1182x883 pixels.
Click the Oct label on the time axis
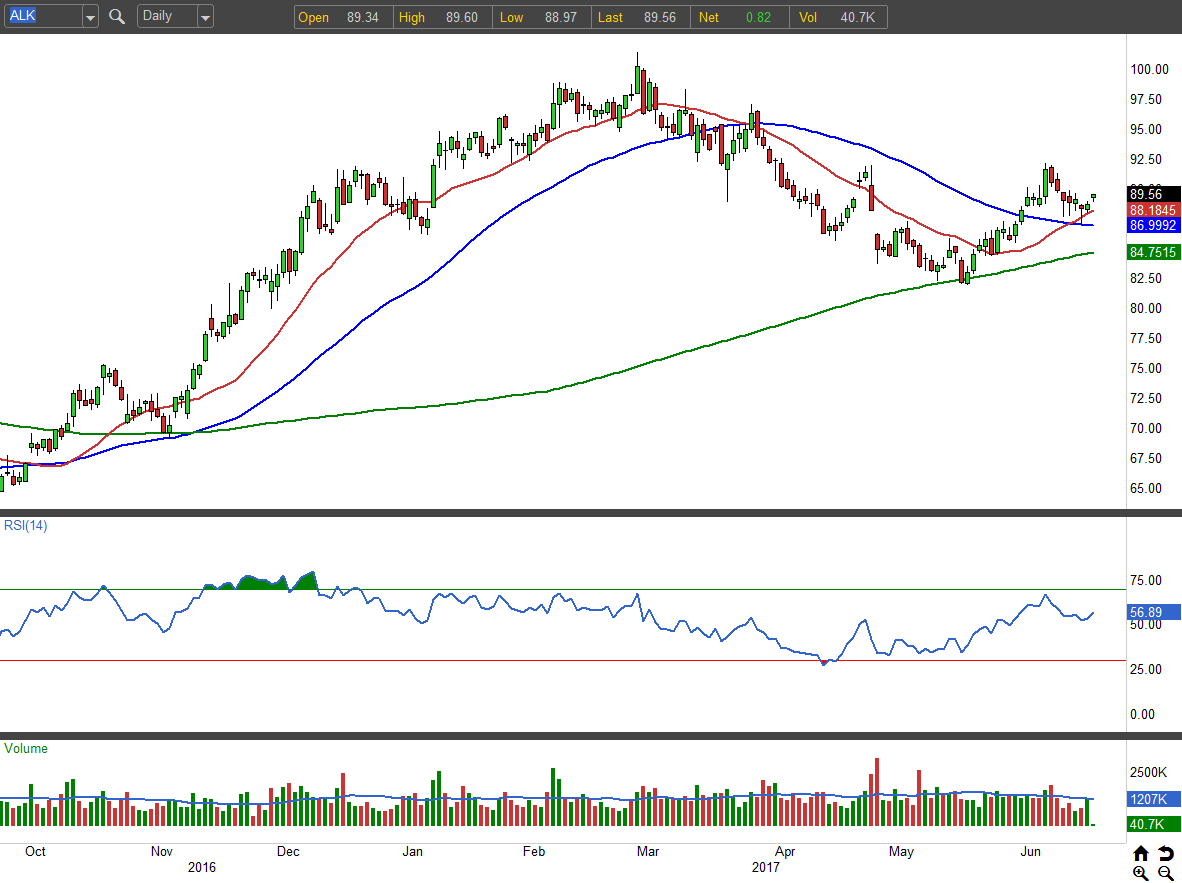point(35,851)
